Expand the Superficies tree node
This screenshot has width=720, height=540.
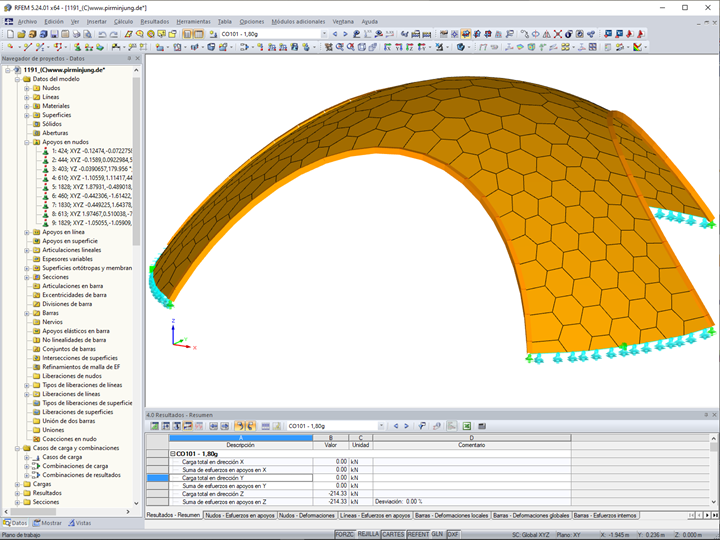tap(27, 115)
